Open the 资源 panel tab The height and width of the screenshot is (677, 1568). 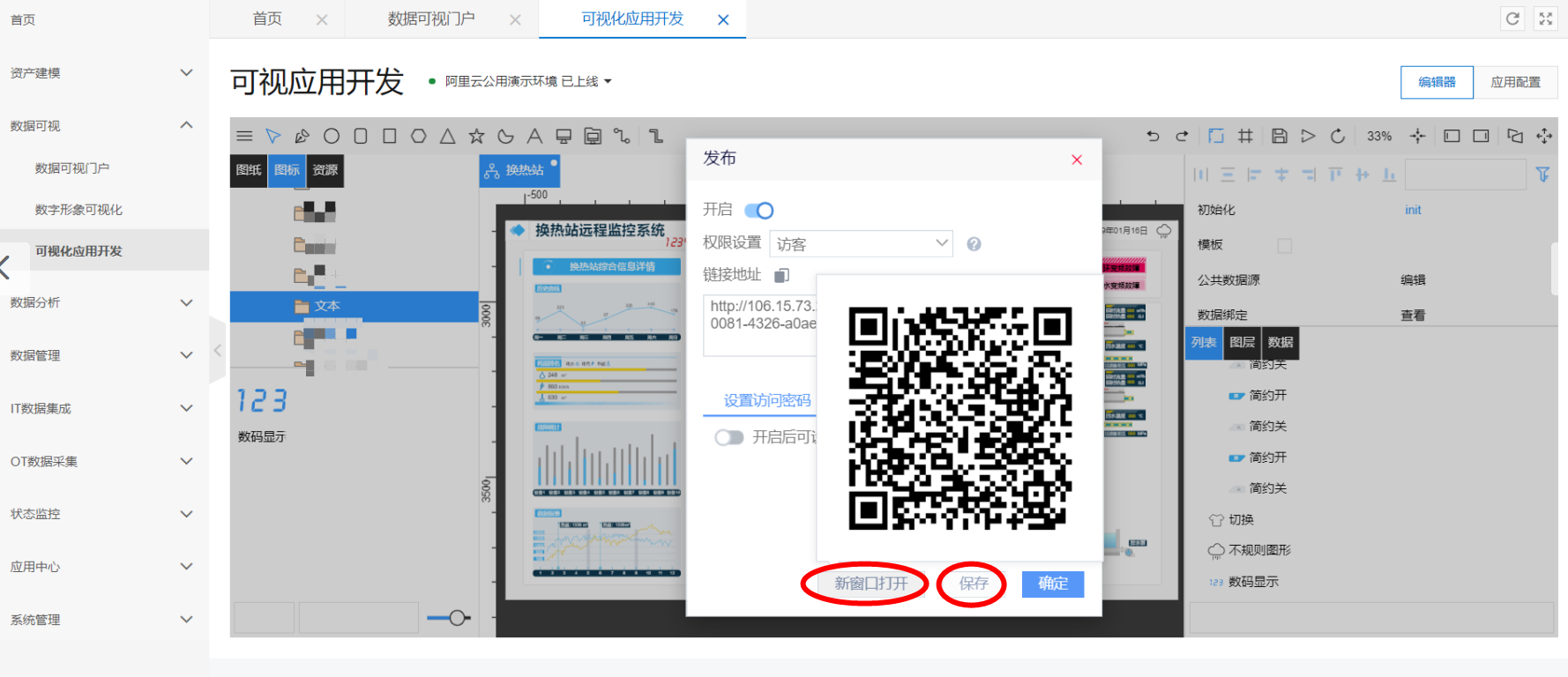[x=325, y=170]
